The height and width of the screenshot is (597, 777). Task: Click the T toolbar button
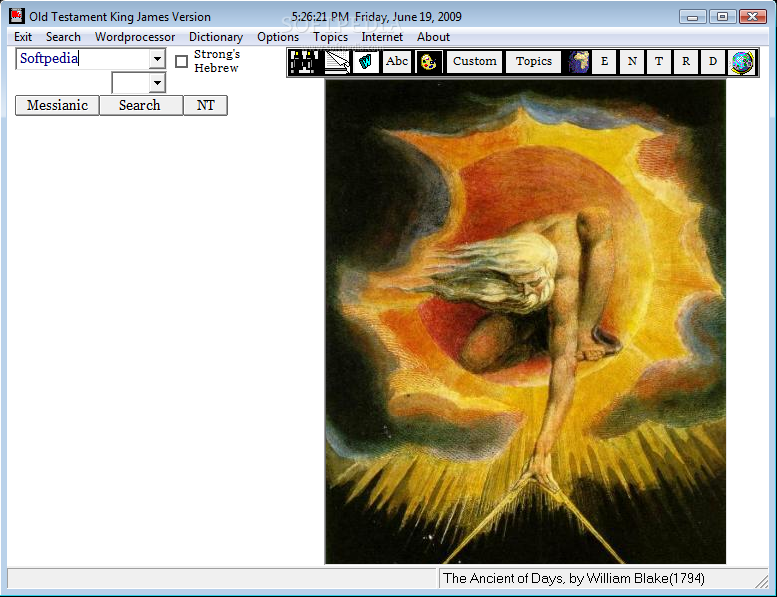(x=659, y=62)
